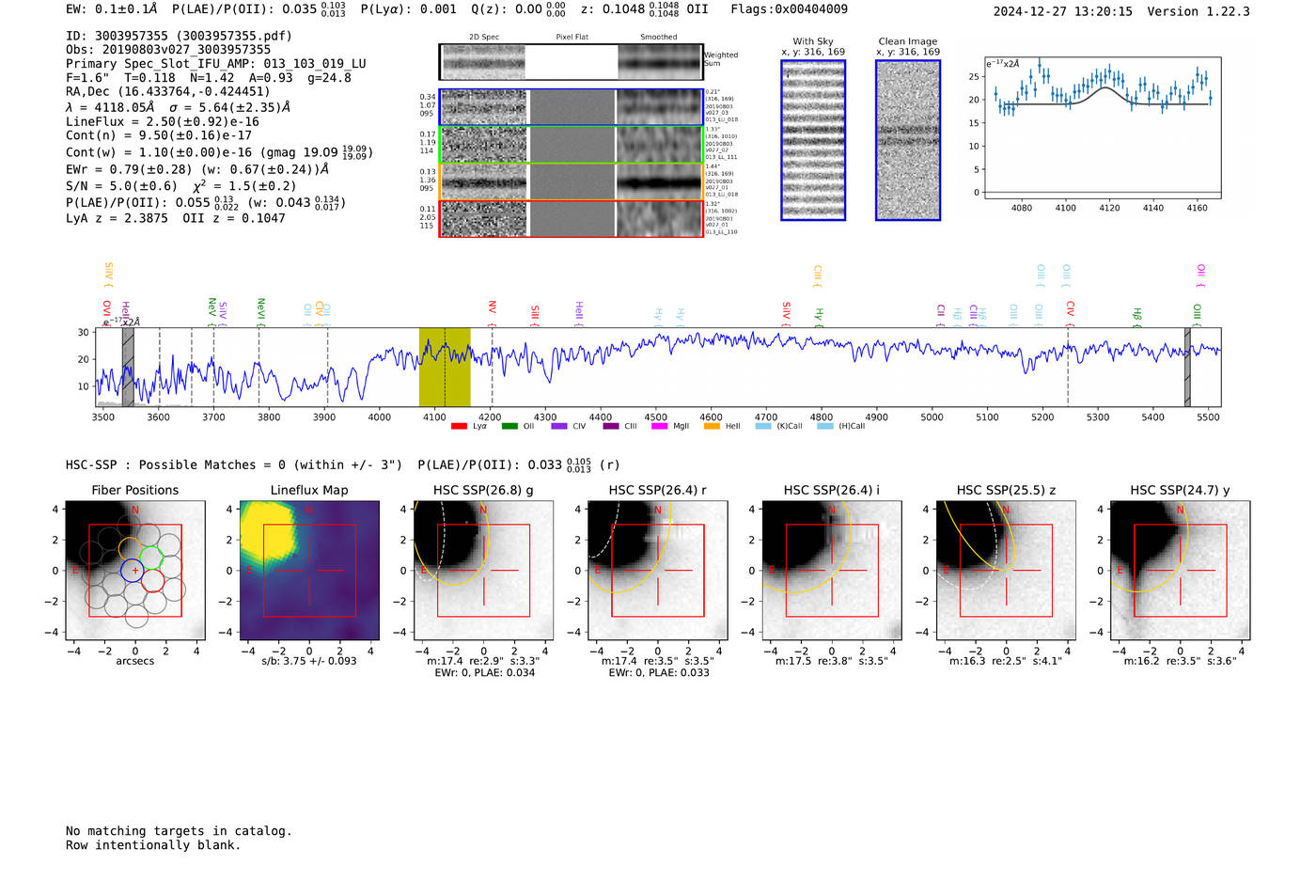The image size is (1316, 896).
Task: Open the HSC SSP(26.4) r image
Action: (657, 571)
